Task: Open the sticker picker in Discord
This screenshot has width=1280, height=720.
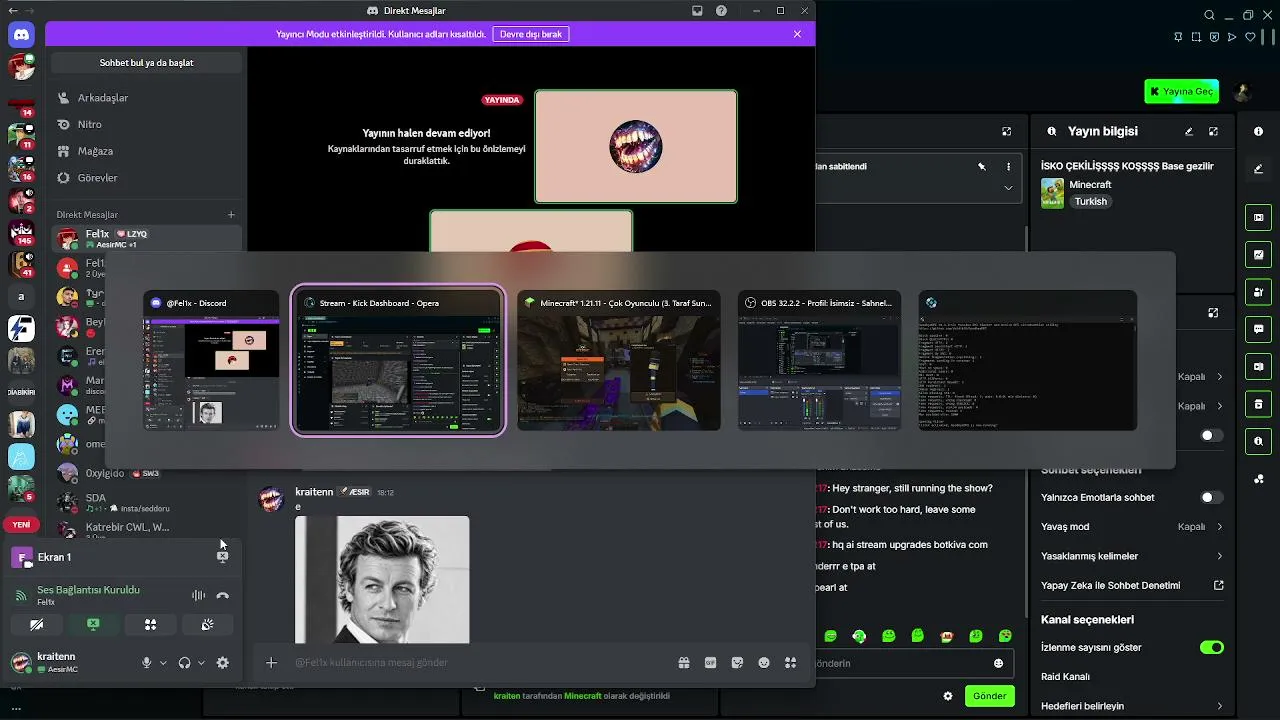Action: point(738,662)
